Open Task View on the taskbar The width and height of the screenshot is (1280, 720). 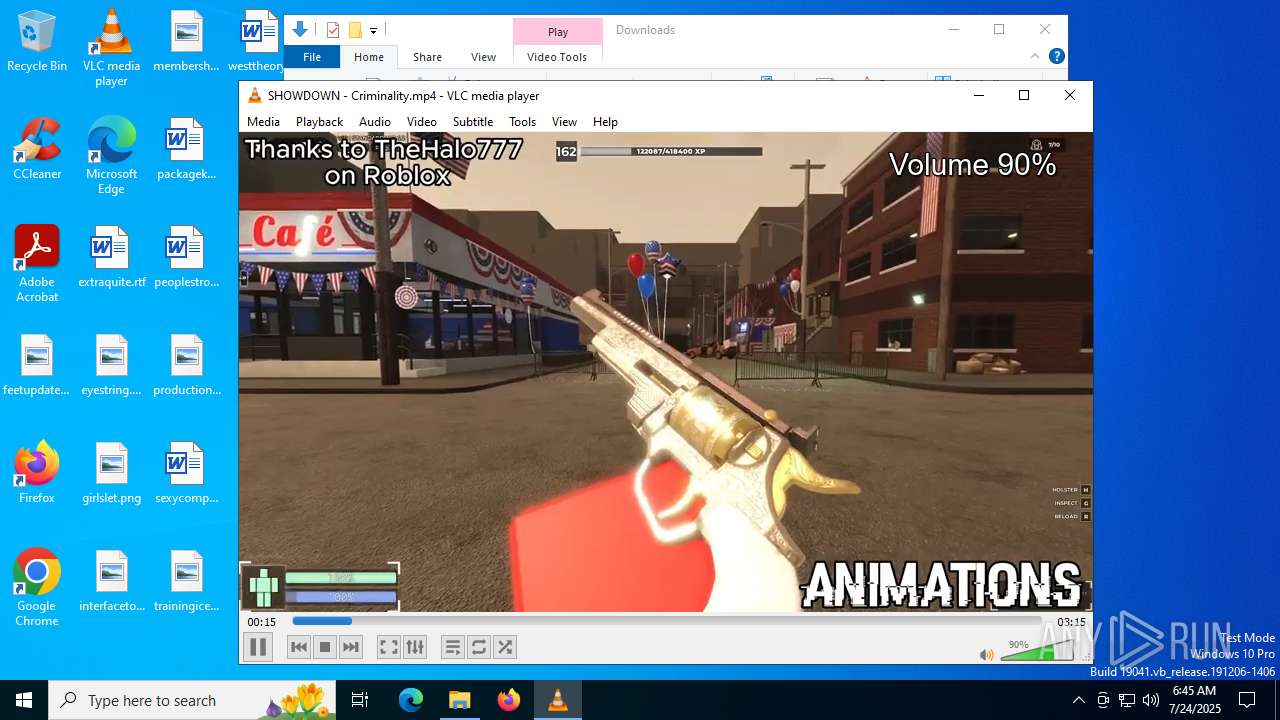click(x=360, y=700)
